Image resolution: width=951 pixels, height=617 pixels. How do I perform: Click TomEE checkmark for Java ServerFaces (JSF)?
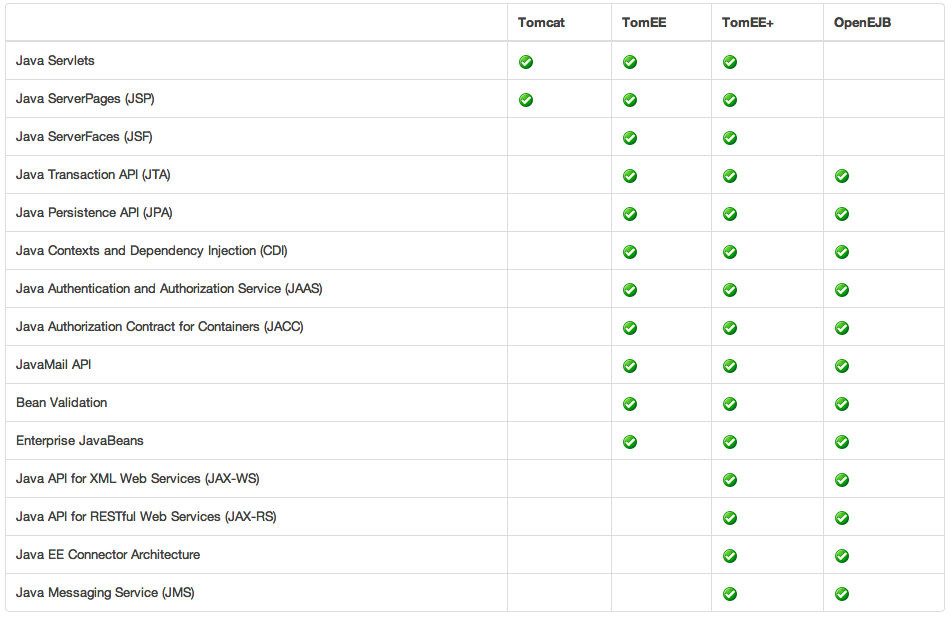(x=630, y=138)
